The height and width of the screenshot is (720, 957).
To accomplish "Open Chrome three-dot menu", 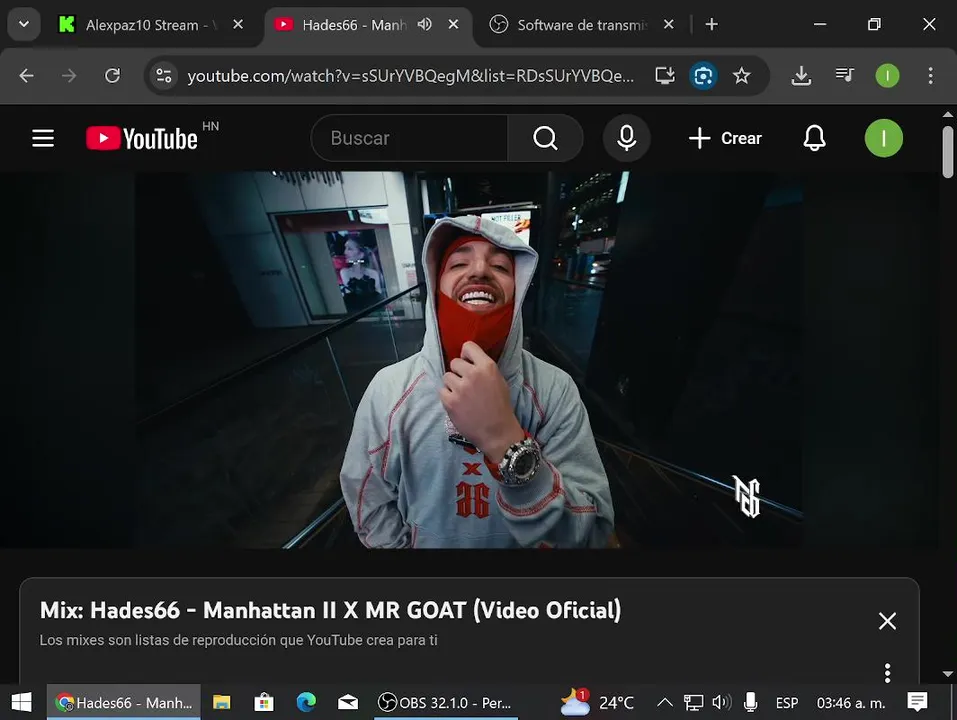I will pos(930,76).
